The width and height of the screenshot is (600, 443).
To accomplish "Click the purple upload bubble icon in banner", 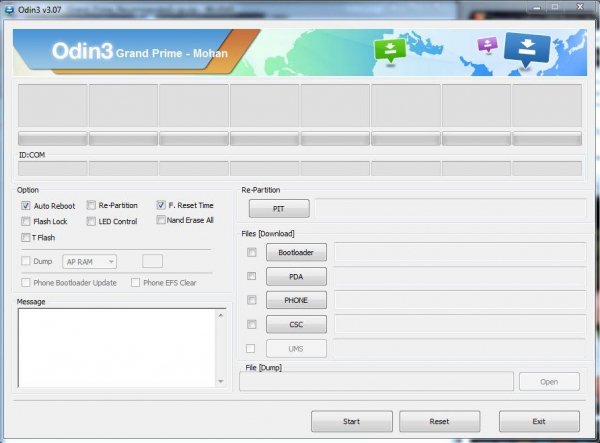I will 488,45.
